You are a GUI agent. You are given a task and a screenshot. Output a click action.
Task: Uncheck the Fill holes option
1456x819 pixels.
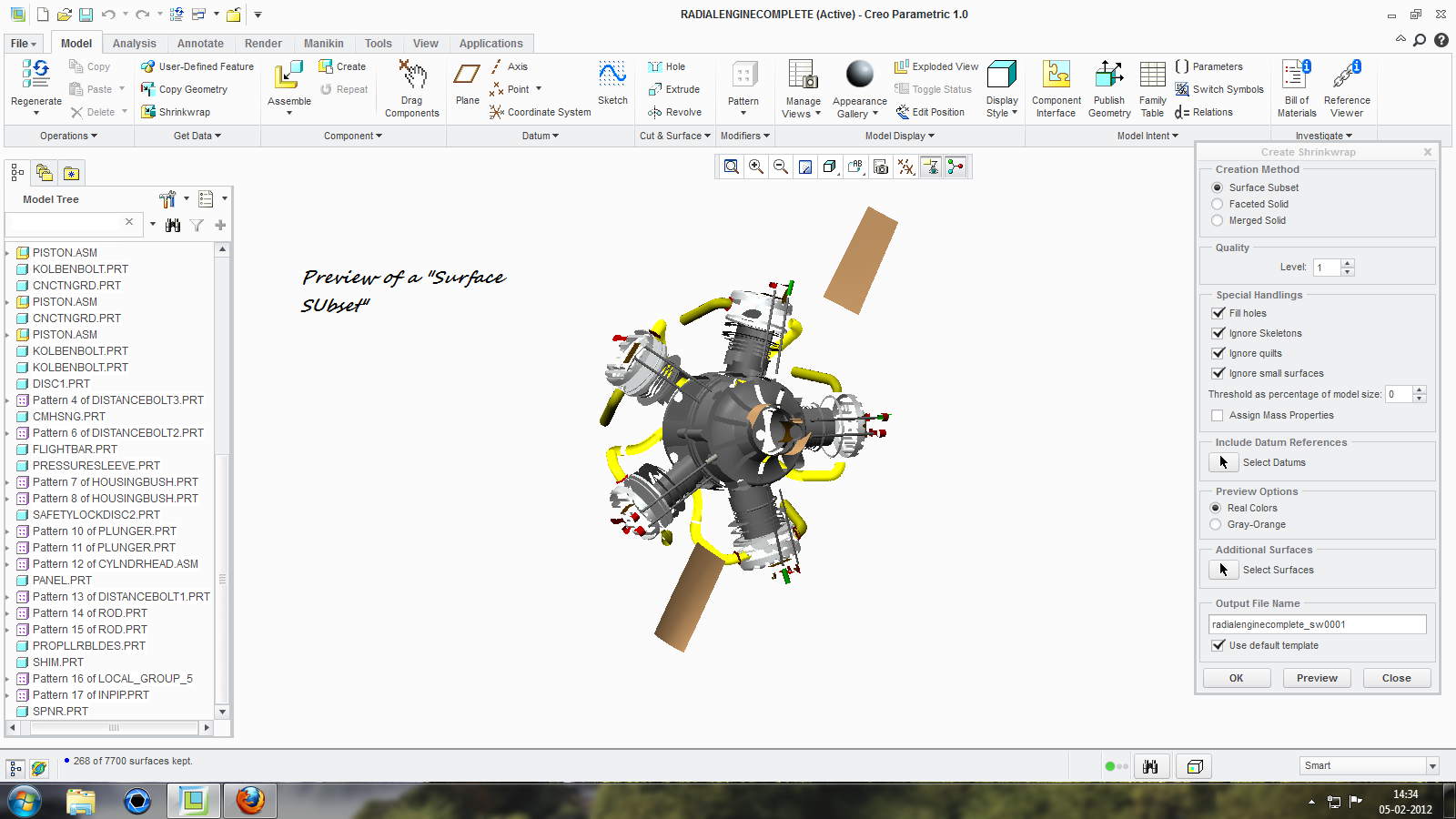tap(1218, 313)
